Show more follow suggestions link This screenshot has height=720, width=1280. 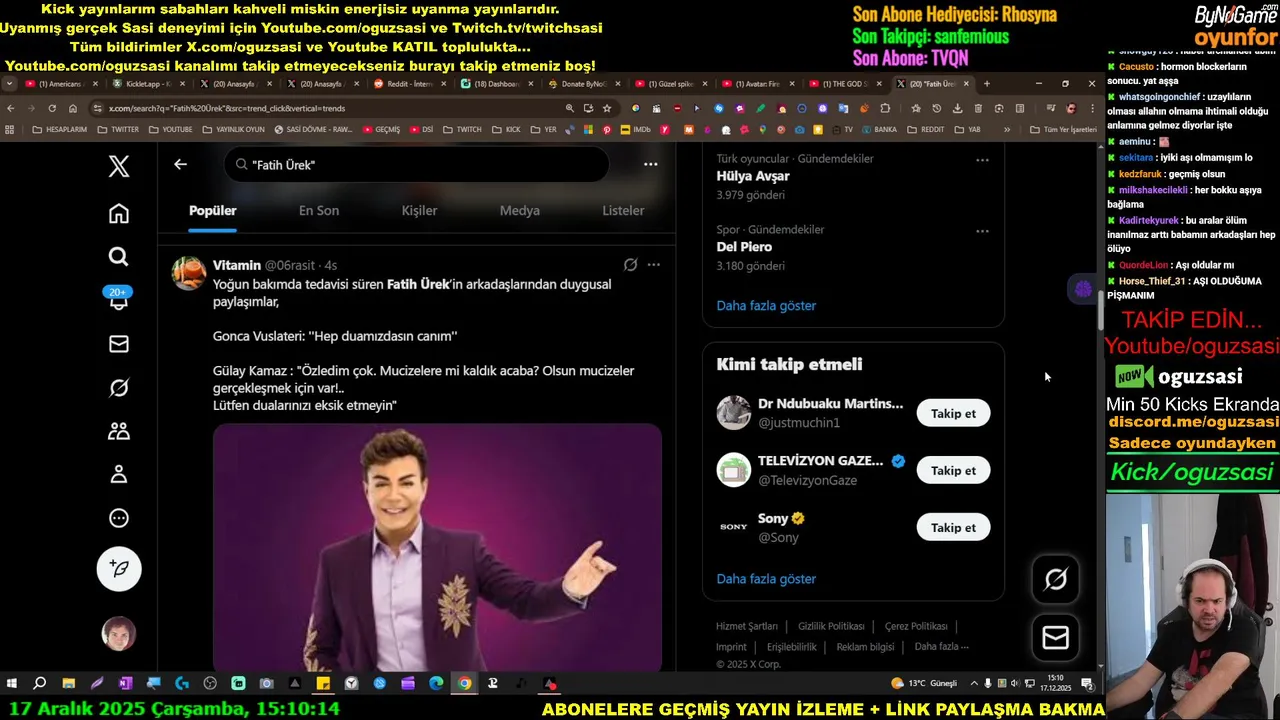766,579
